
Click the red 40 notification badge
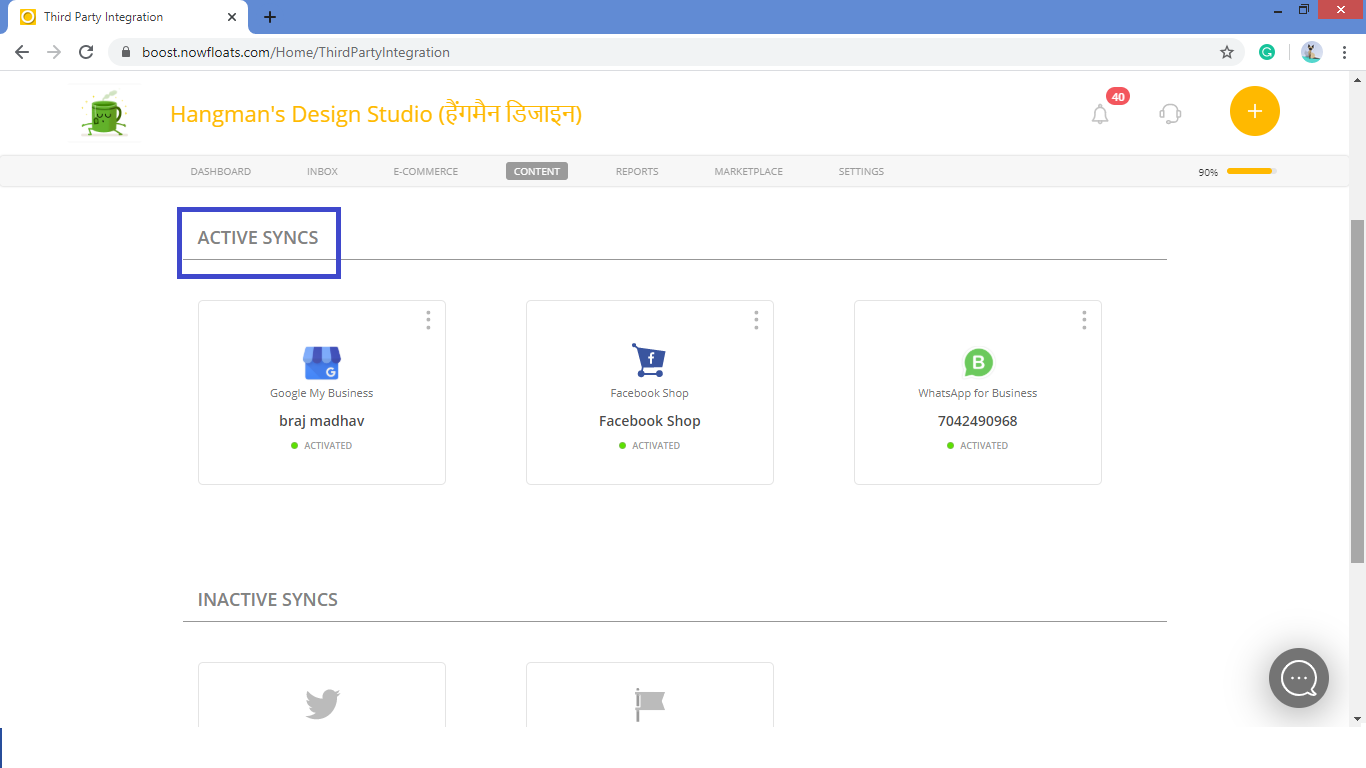pyautogui.click(x=1118, y=97)
